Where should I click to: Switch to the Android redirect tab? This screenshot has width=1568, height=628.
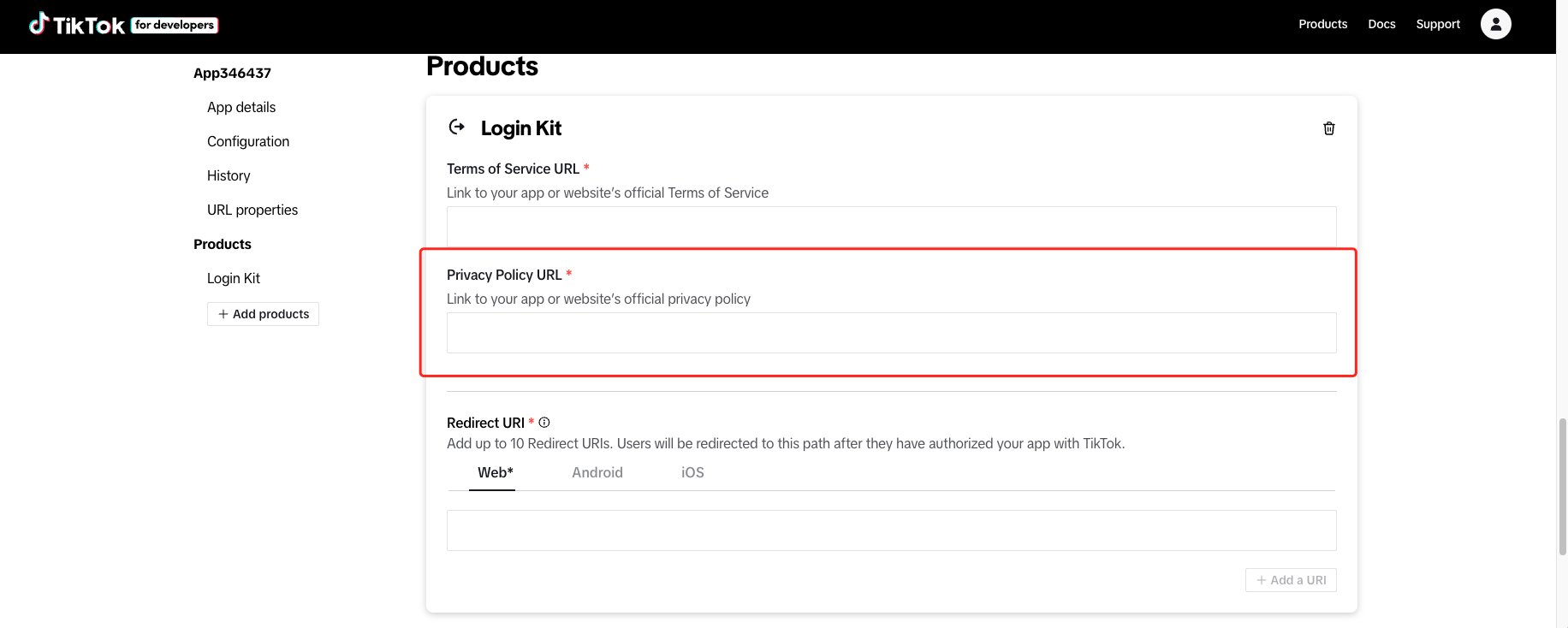point(597,472)
